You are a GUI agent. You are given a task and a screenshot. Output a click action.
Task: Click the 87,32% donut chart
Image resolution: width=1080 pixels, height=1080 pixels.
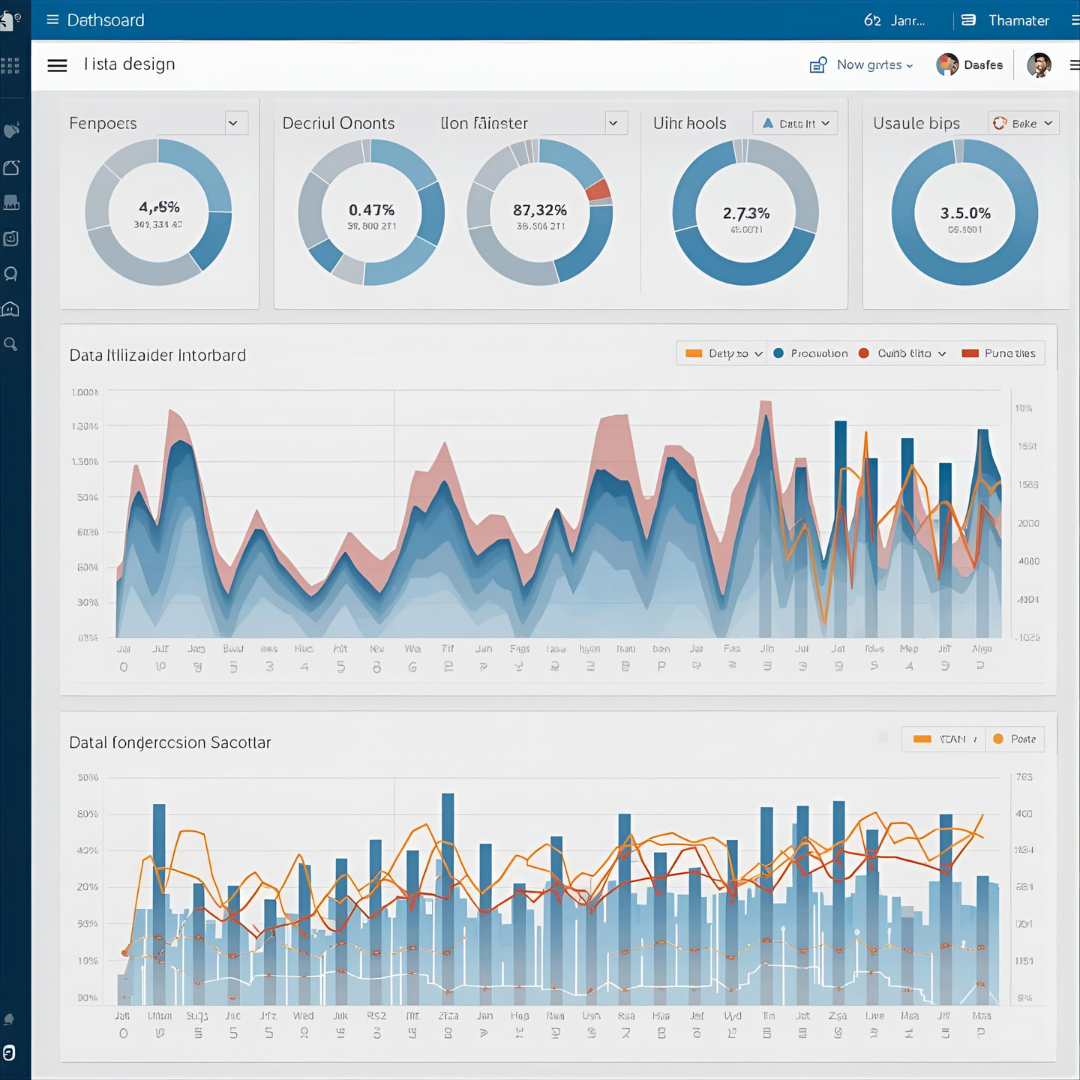pyautogui.click(x=540, y=213)
